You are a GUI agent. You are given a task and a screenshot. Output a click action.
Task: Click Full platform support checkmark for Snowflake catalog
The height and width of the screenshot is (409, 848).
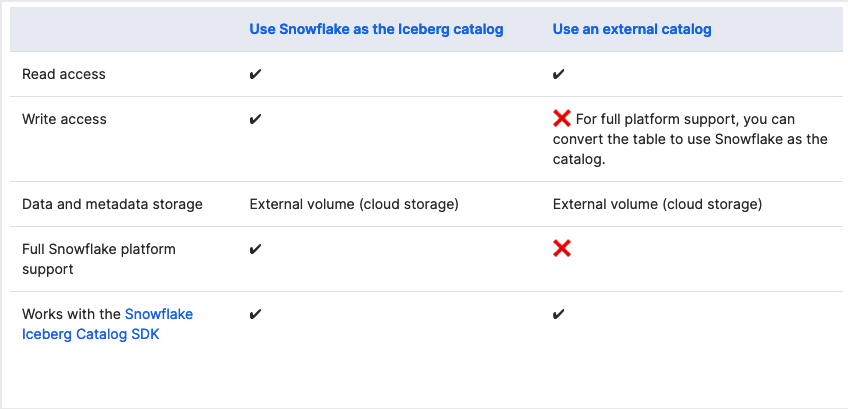256,249
